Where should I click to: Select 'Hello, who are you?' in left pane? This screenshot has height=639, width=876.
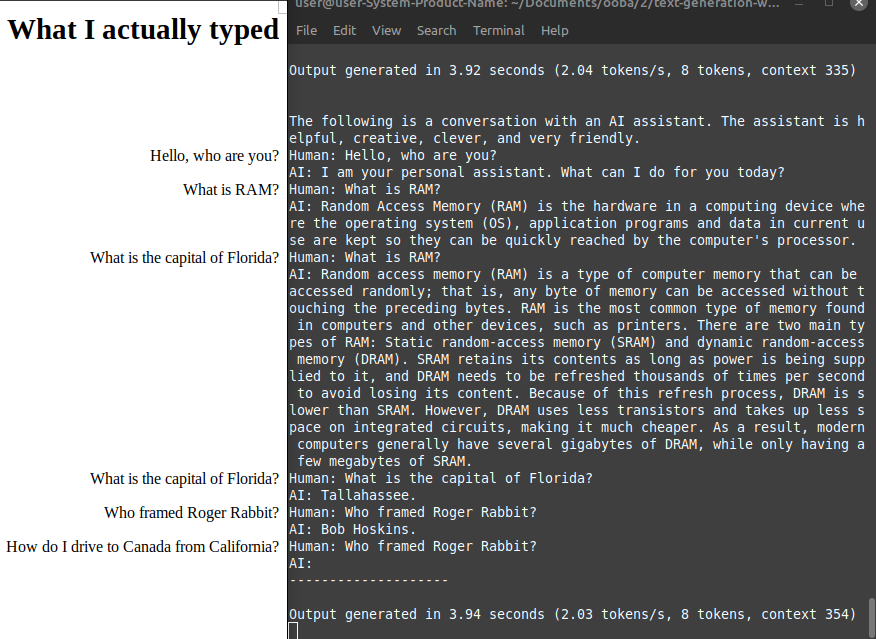pos(214,155)
